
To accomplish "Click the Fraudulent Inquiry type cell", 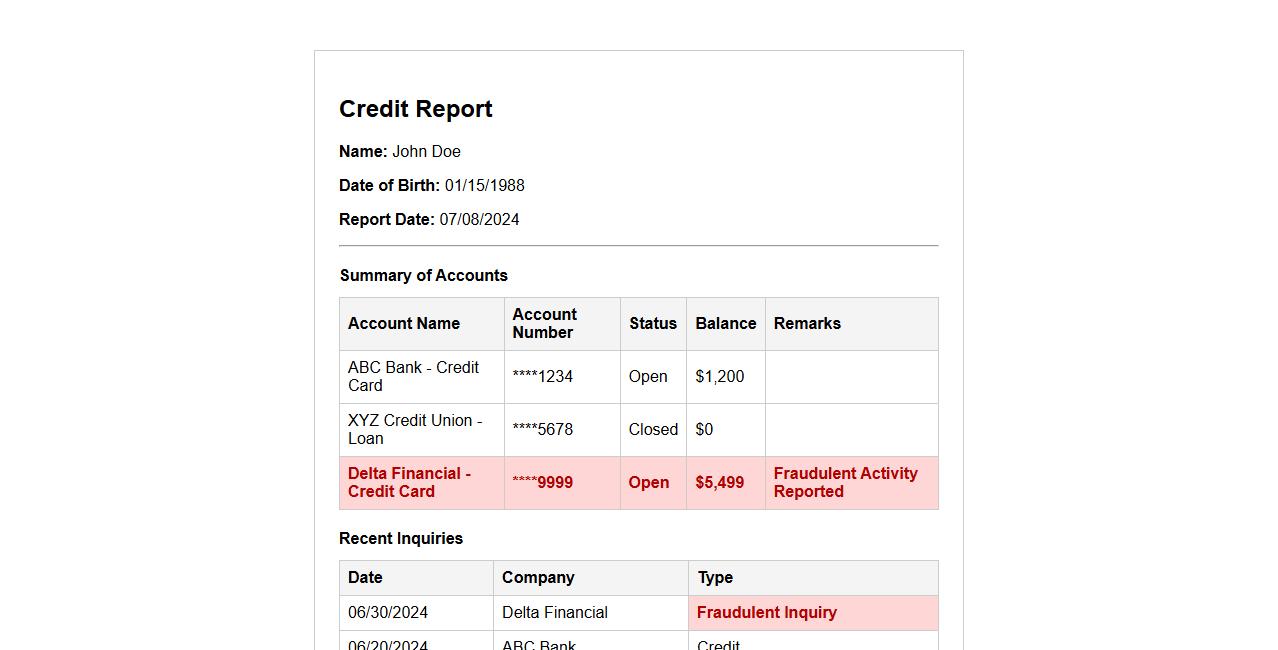I will click(767, 613).
